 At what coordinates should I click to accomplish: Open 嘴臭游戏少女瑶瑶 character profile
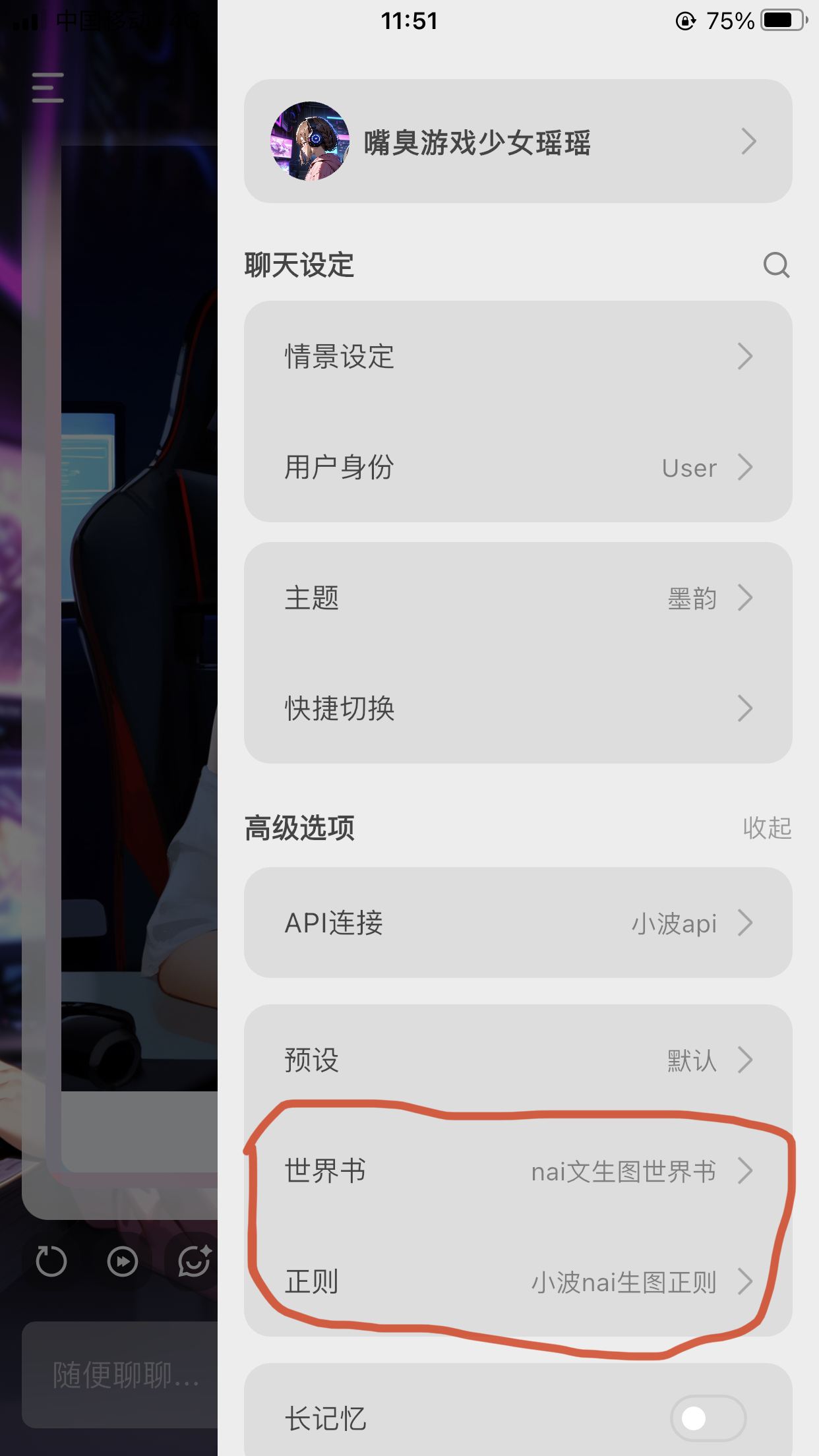(518, 141)
